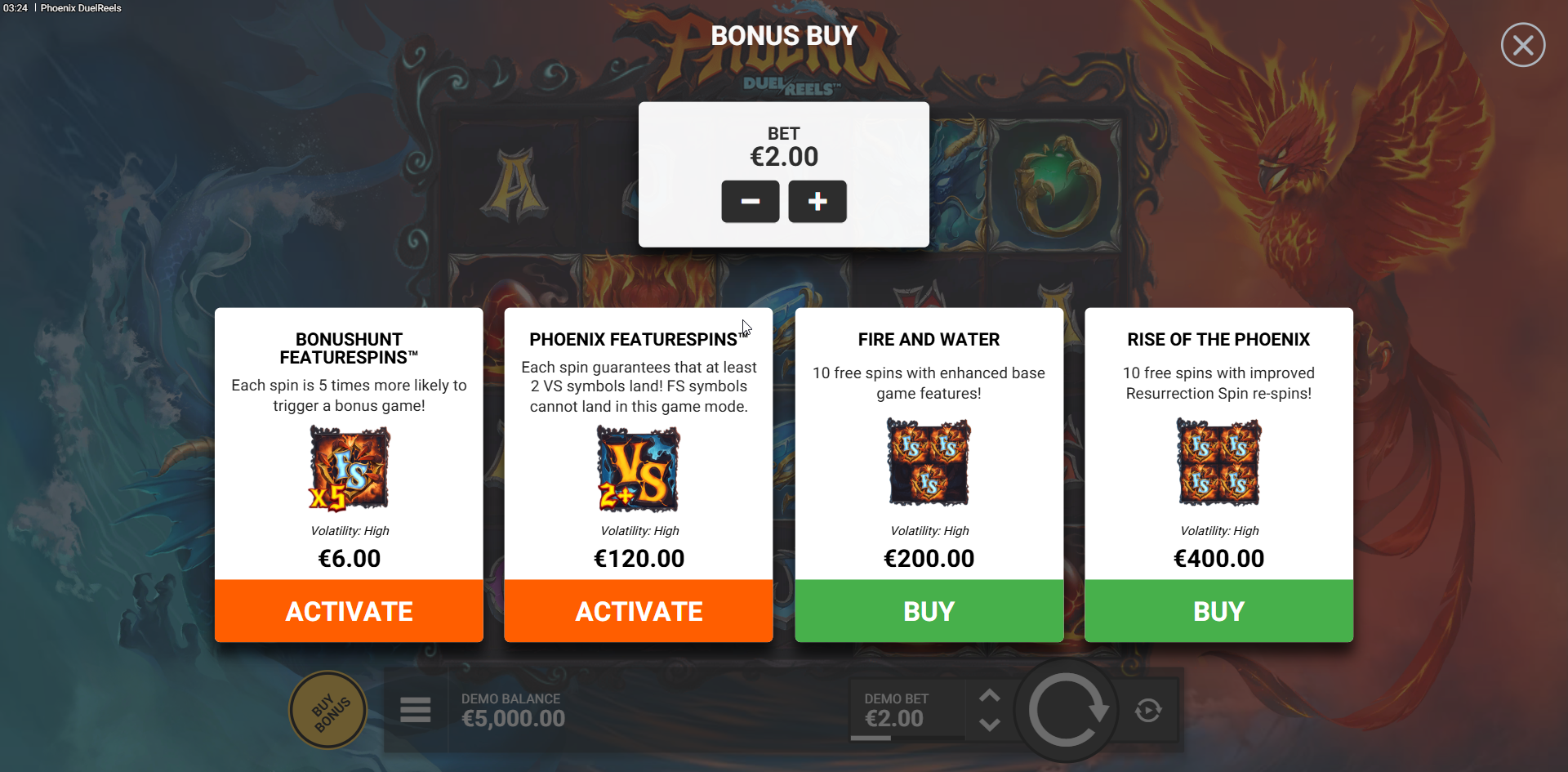The image size is (1568, 772).
Task: Open autoplay settings icon
Action: tap(1148, 710)
